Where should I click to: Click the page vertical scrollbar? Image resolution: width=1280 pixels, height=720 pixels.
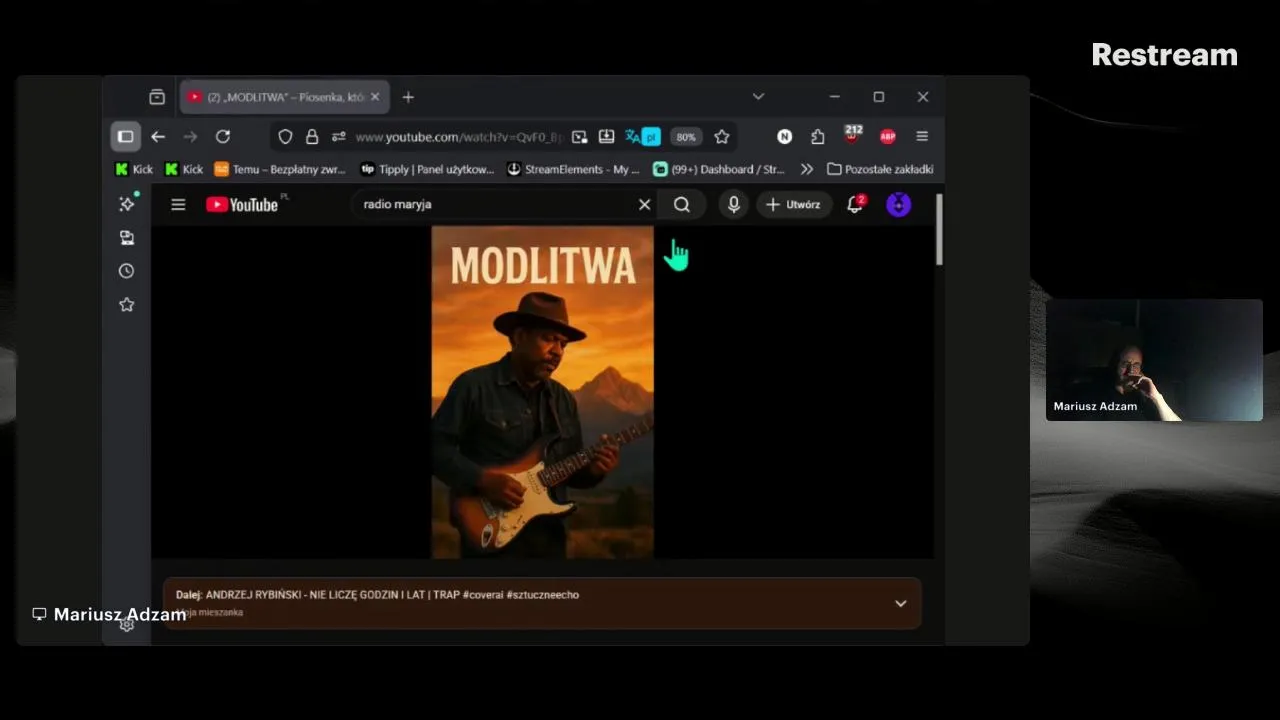point(939,230)
